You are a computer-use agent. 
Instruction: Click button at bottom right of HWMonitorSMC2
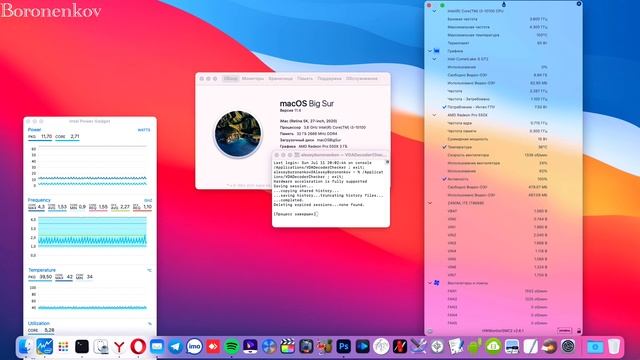pyautogui.click(x=564, y=331)
